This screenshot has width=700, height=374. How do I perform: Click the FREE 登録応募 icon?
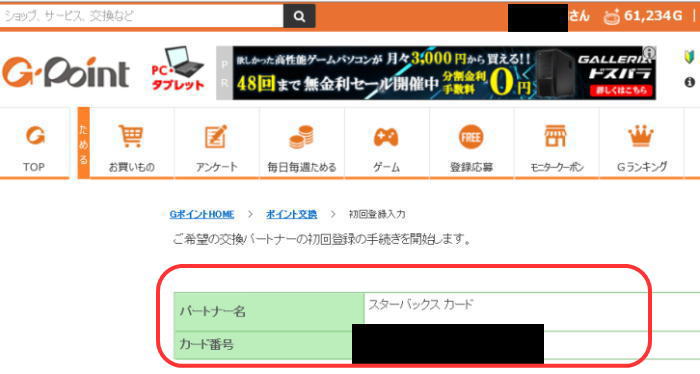click(x=471, y=137)
